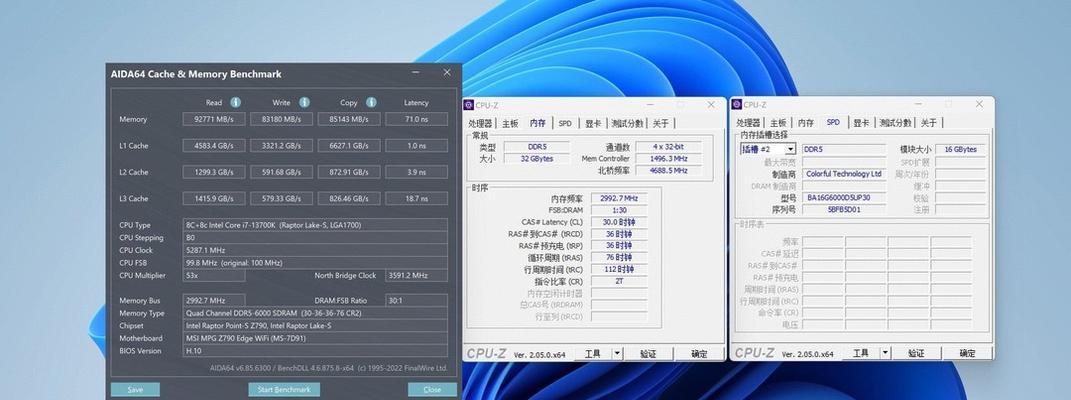Click the L2 Cache latency value 3.9 ns
The image size is (1071, 400).
tap(417, 173)
